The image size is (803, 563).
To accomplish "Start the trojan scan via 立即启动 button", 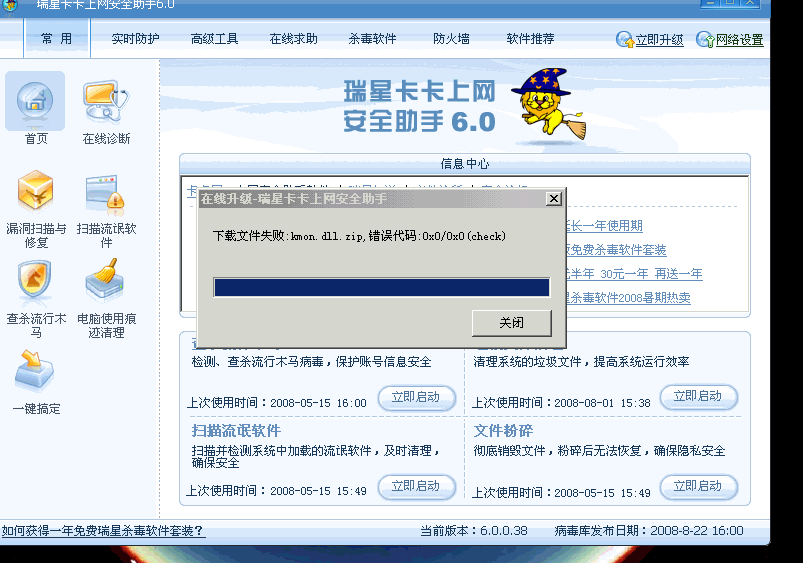I will tap(416, 398).
